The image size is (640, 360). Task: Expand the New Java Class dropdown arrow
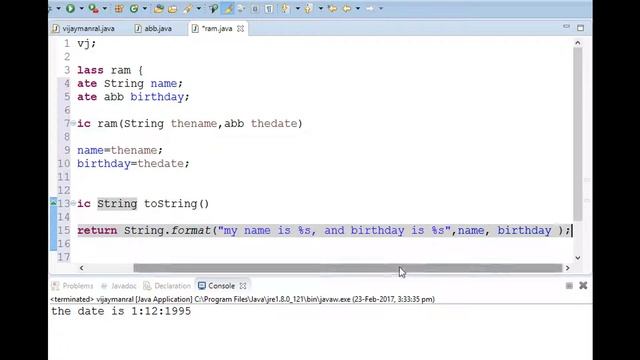145,8
